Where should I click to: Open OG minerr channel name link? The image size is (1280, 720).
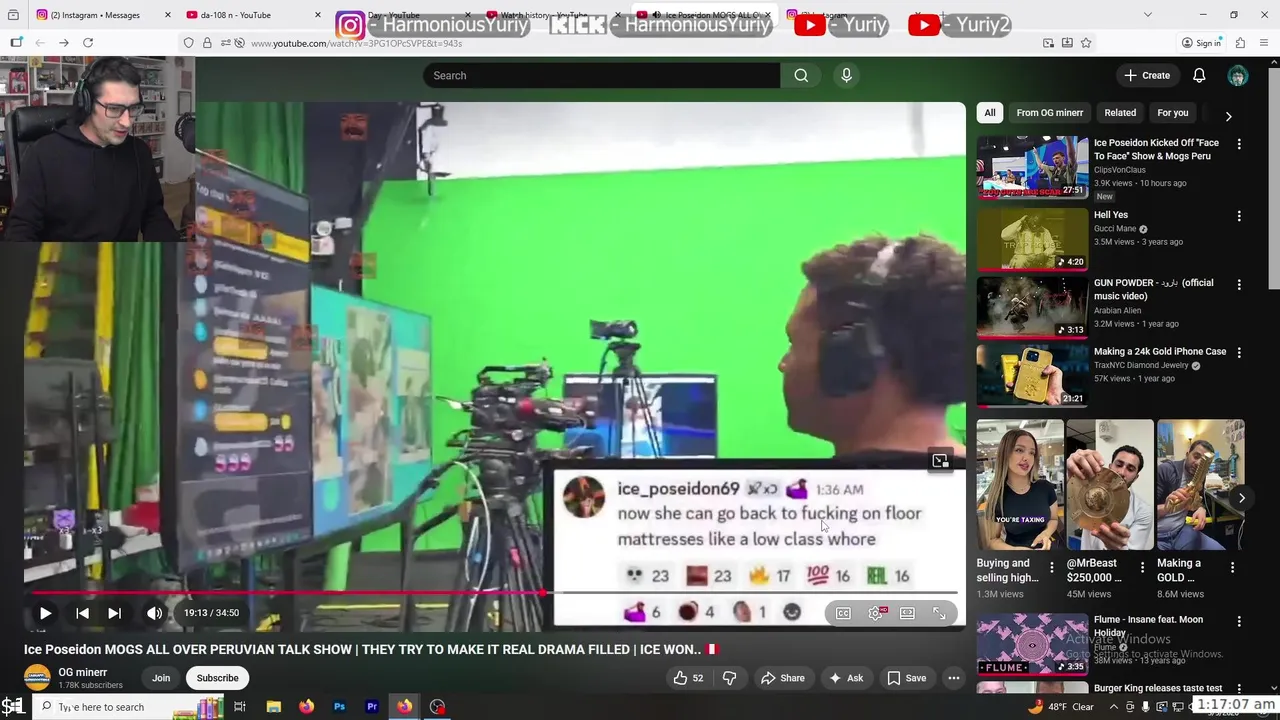(x=82, y=672)
